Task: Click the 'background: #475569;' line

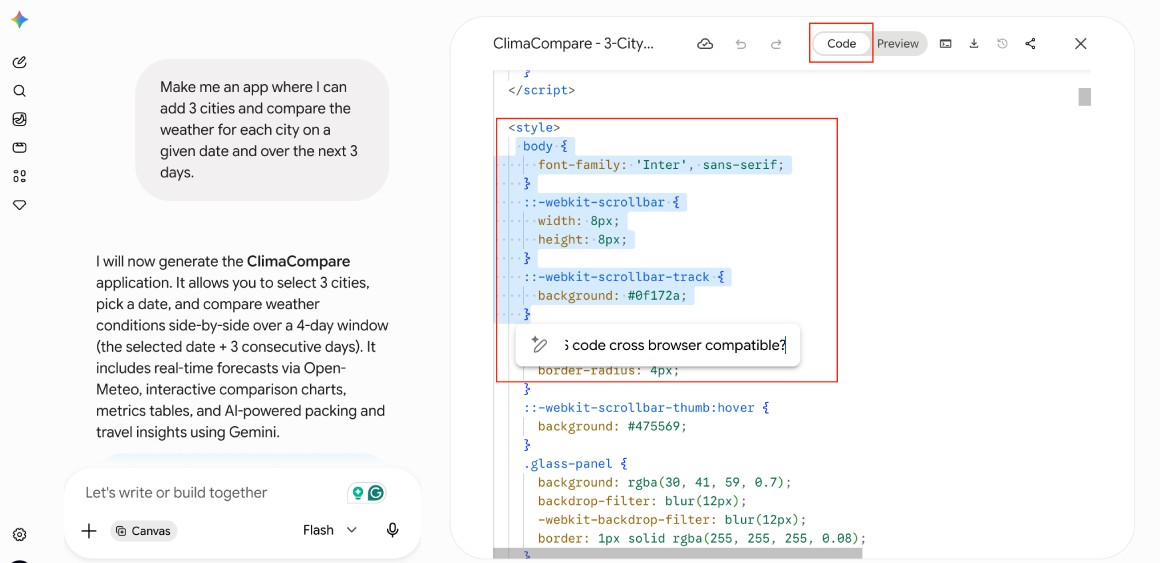Action: point(613,426)
